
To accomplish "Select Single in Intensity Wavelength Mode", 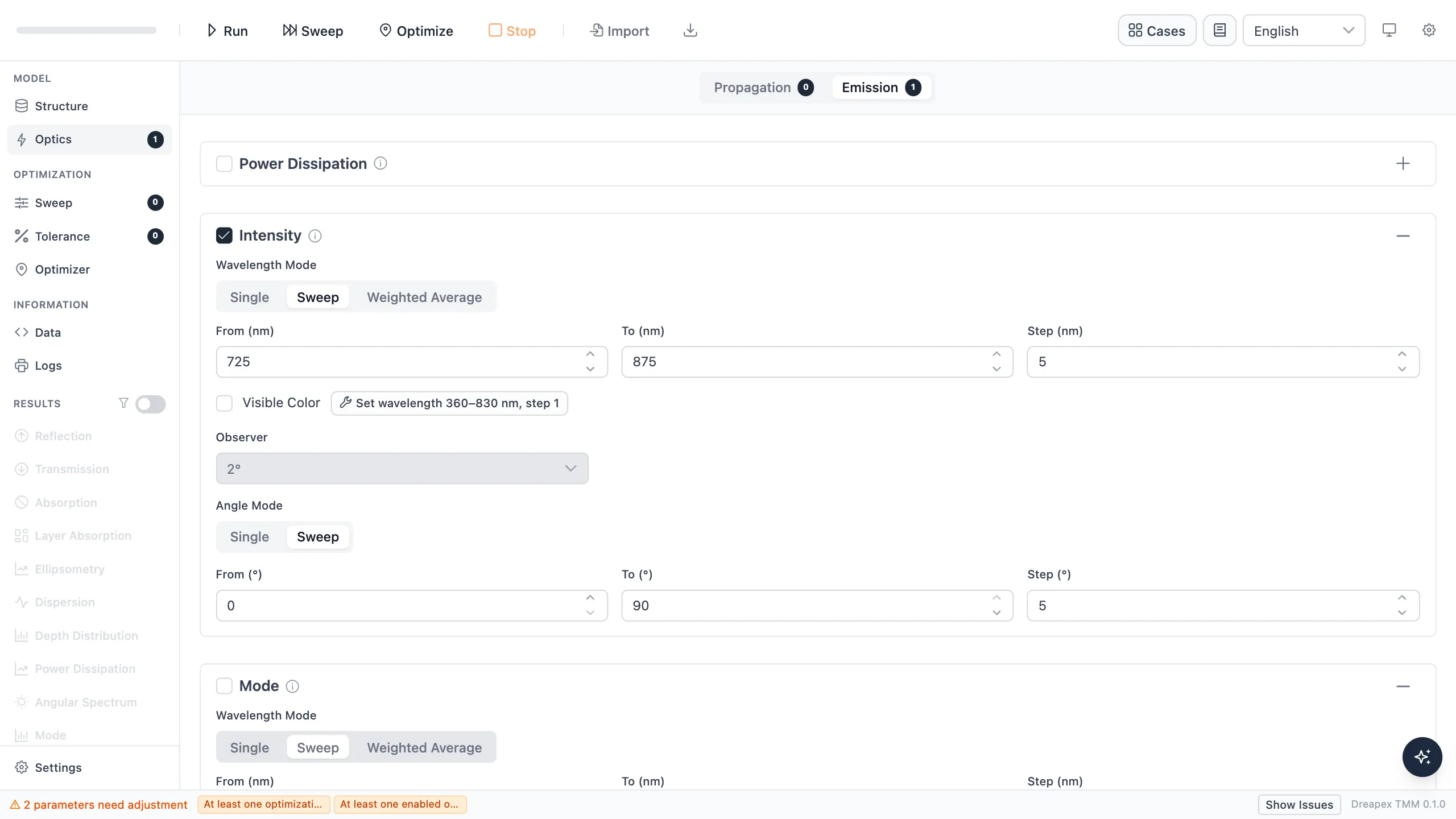I will tap(250, 297).
